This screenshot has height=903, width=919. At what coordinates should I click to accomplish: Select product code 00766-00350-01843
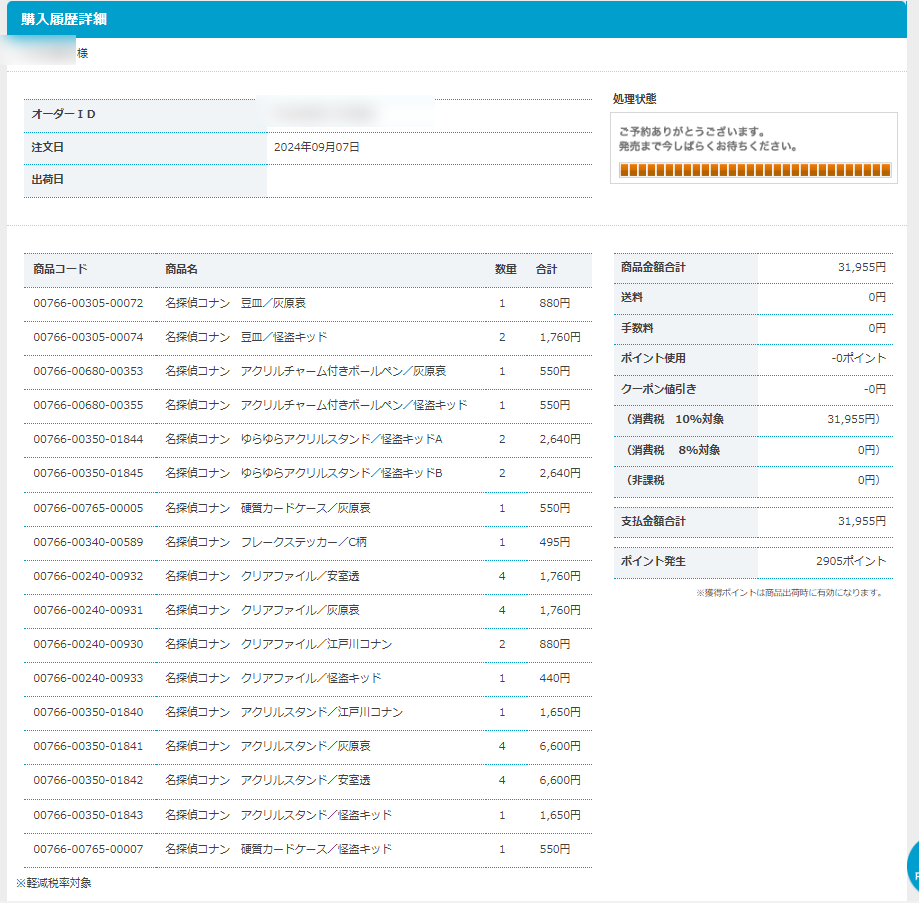coord(88,815)
